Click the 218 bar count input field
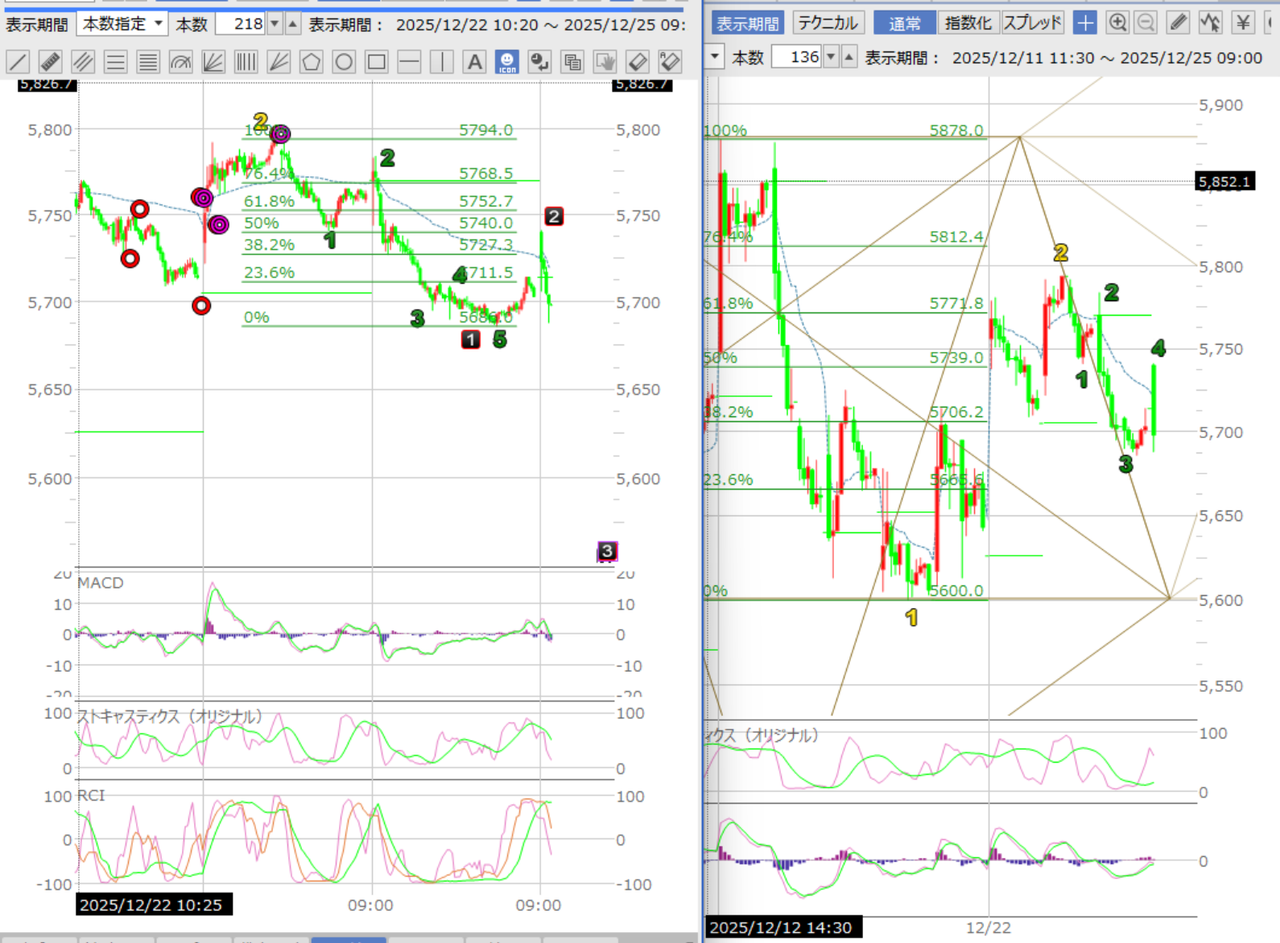Screen dimensions: 1280x943 pyautogui.click(x=239, y=23)
